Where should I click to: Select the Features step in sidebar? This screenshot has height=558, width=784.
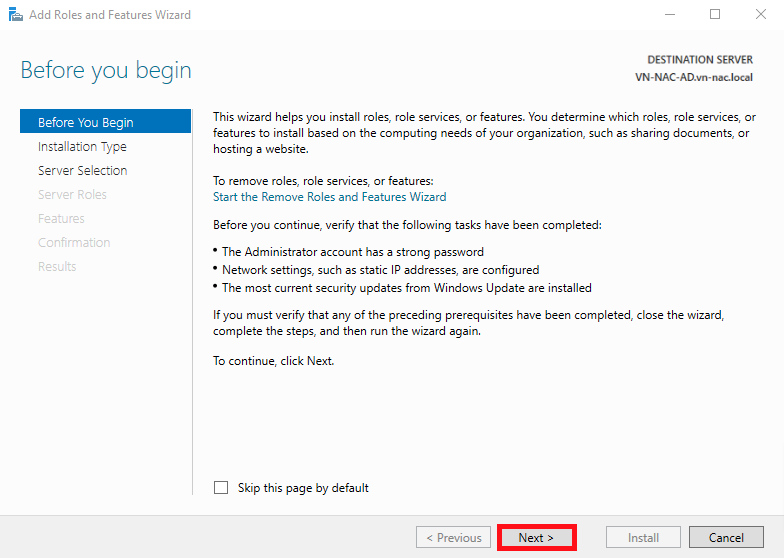pyautogui.click(x=61, y=218)
